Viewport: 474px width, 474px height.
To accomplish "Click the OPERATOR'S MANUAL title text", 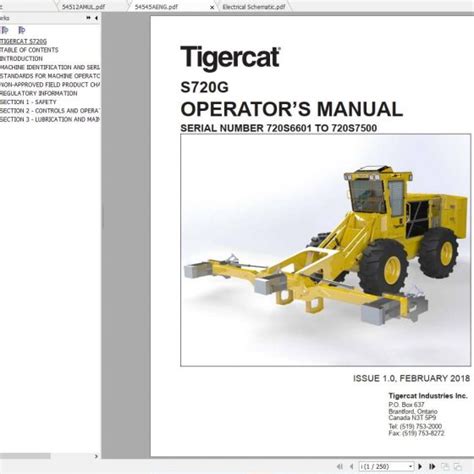I will click(x=292, y=109).
